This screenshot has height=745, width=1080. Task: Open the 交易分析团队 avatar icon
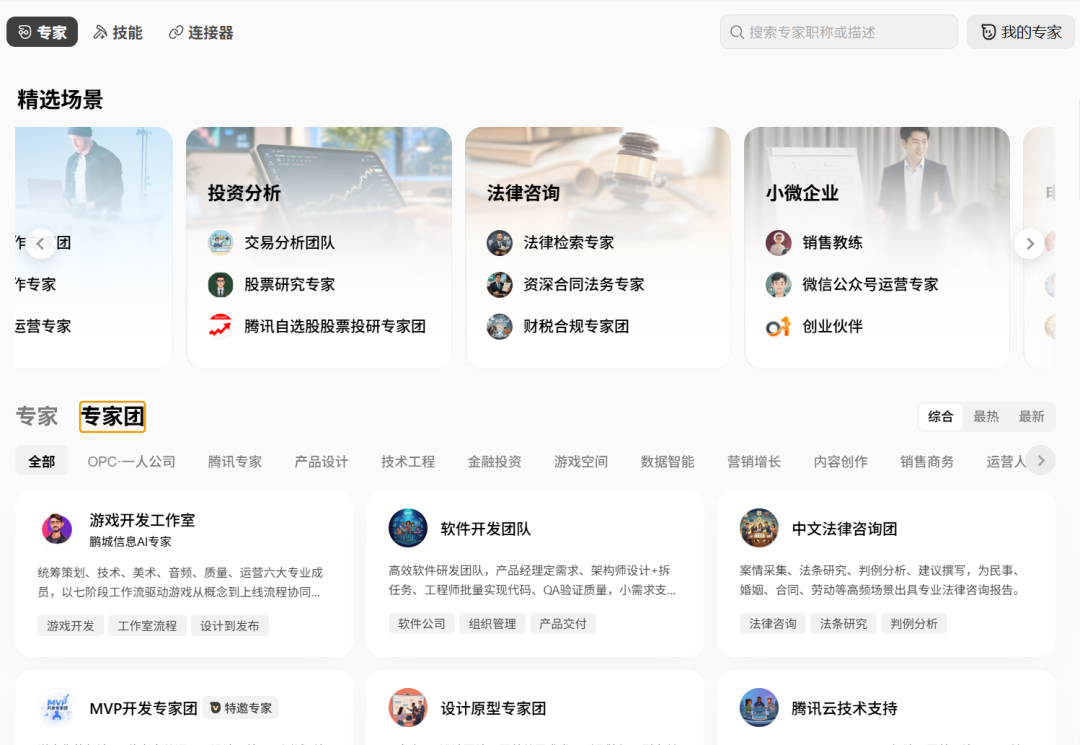[x=220, y=242]
